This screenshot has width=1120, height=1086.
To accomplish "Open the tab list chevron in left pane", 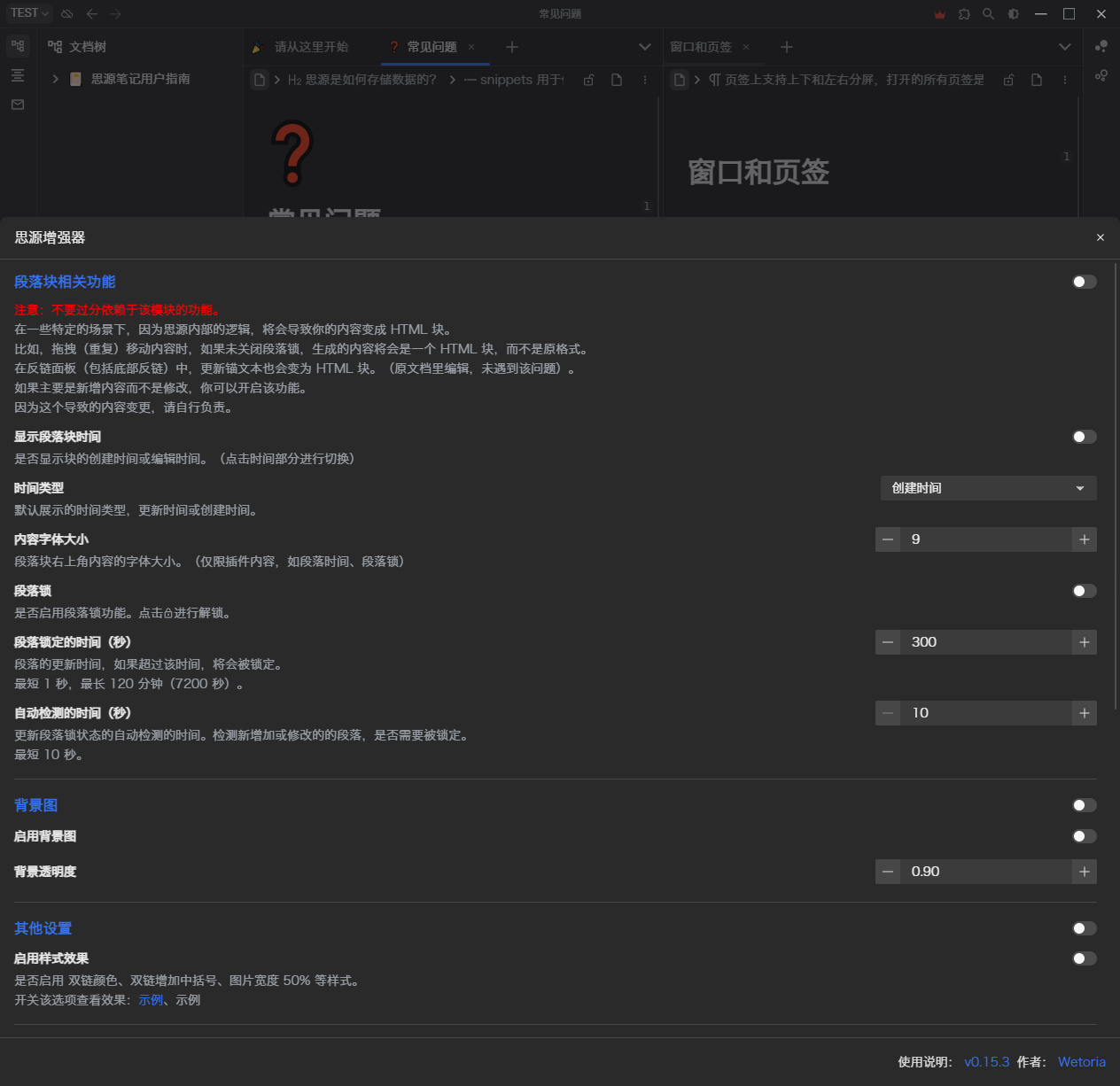I will (645, 47).
